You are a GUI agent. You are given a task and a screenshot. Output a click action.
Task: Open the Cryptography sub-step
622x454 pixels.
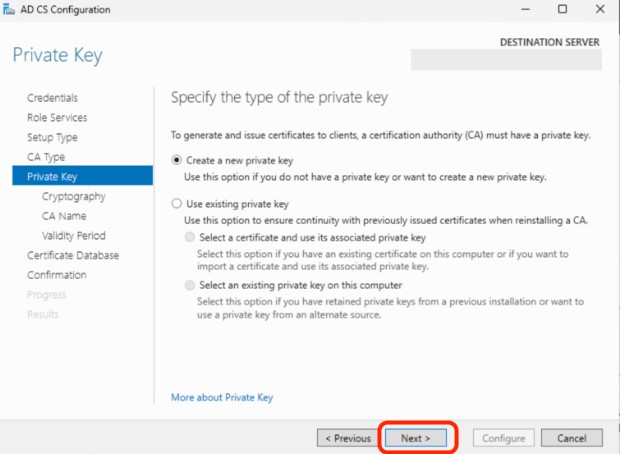[x=73, y=197]
